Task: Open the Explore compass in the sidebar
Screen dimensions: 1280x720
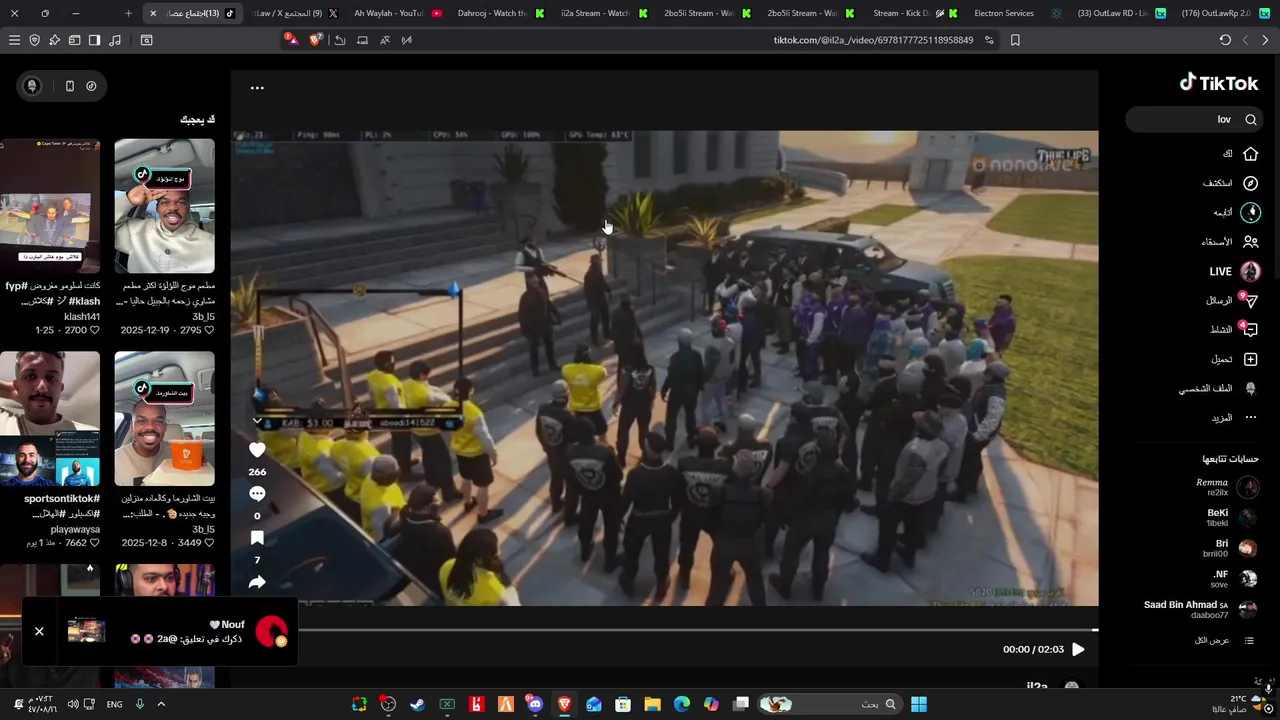Action: 1250,183
